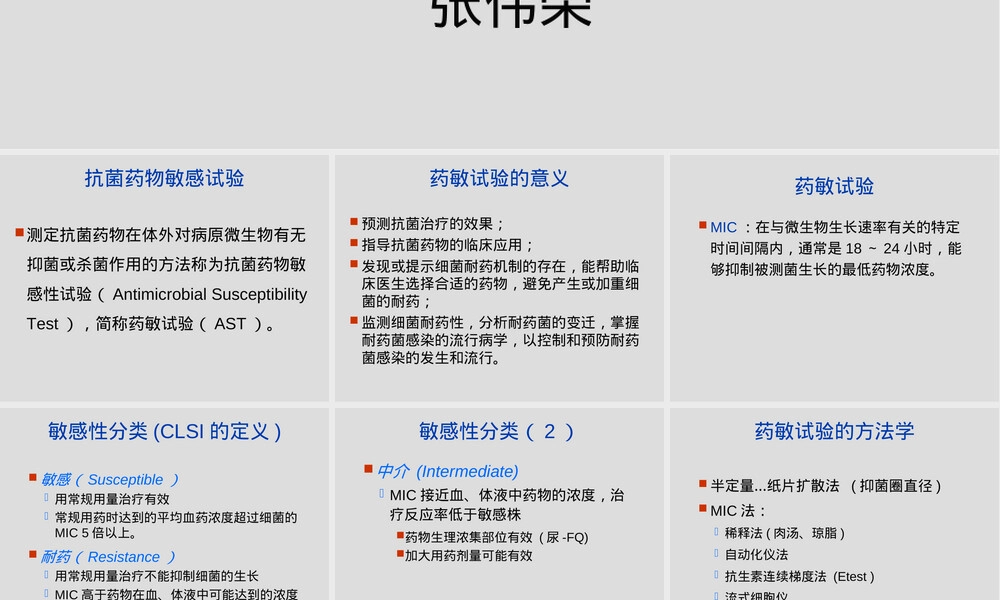Screen dimensions: 1000x600
Task: Open the slide 敏感性分类 (CLSI 的定义)
Action: coord(164,504)
